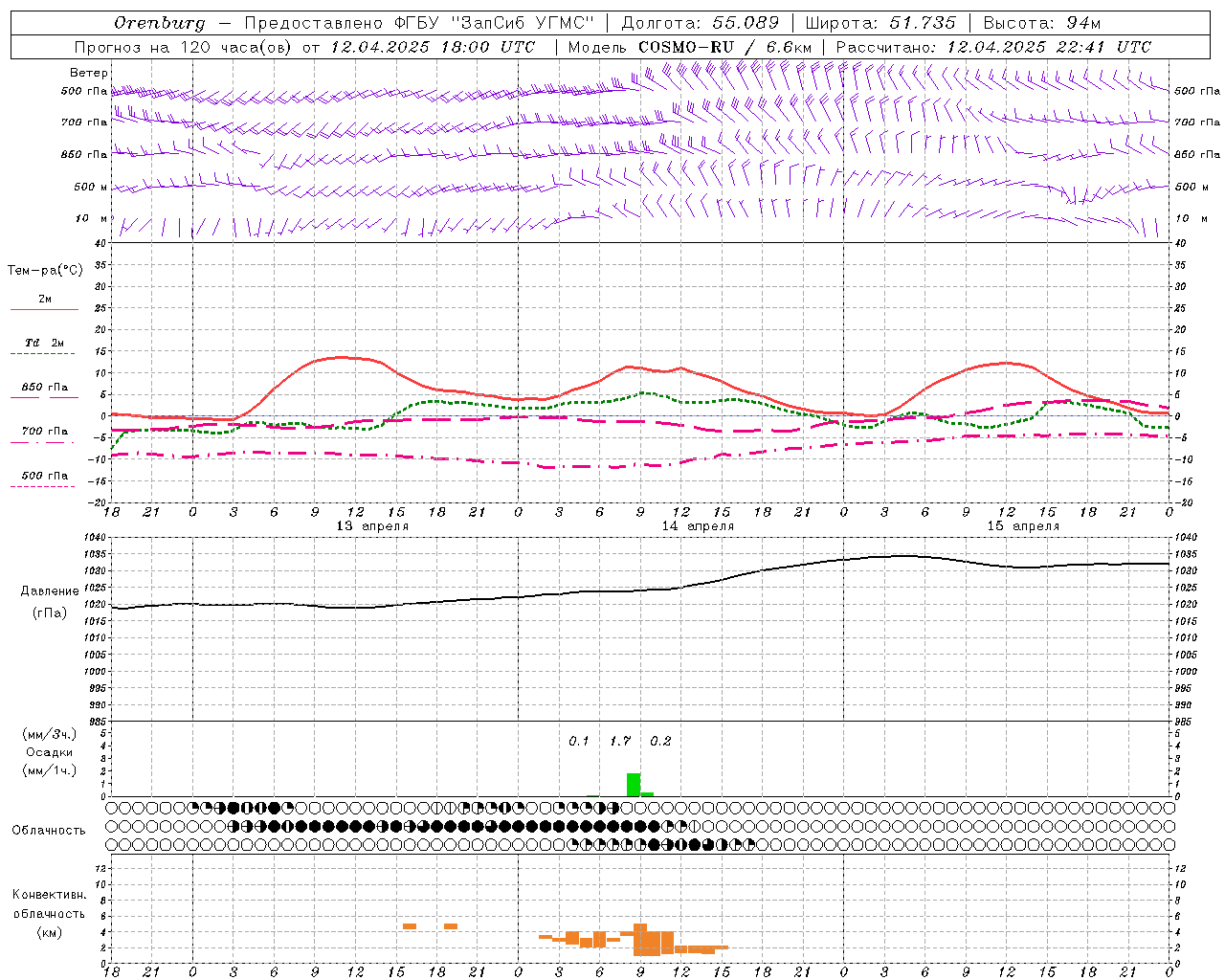Click the (км) unit label
1225x980 pixels.
pos(50,932)
